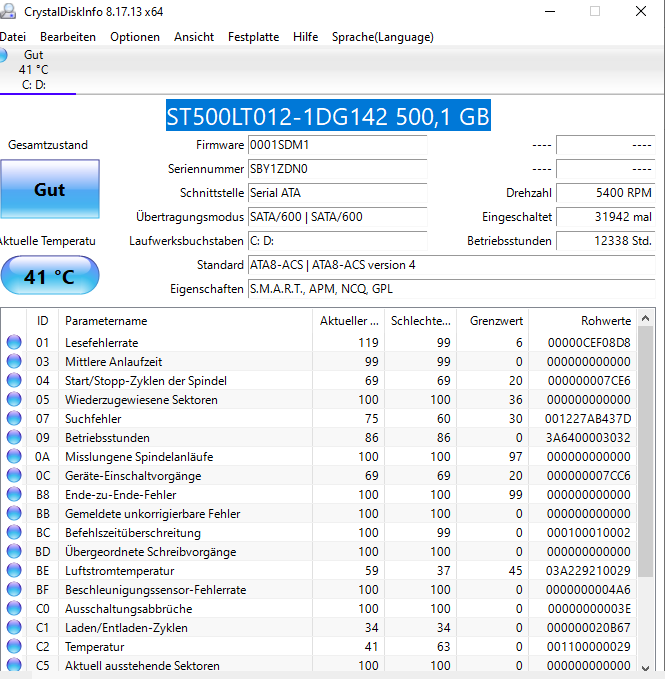Click the Firmware field 0001SDM1

point(338,145)
